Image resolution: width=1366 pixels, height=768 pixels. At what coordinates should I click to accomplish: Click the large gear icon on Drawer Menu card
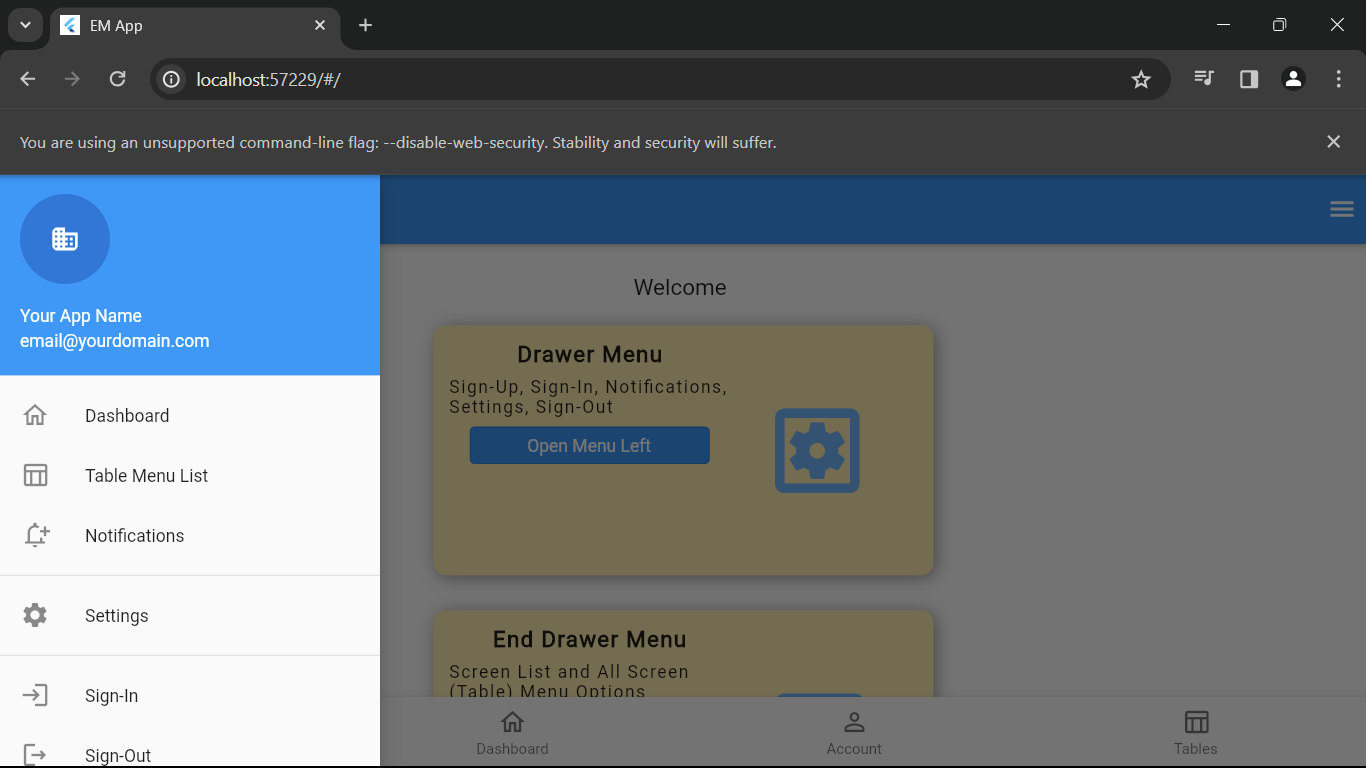pyautogui.click(x=817, y=450)
